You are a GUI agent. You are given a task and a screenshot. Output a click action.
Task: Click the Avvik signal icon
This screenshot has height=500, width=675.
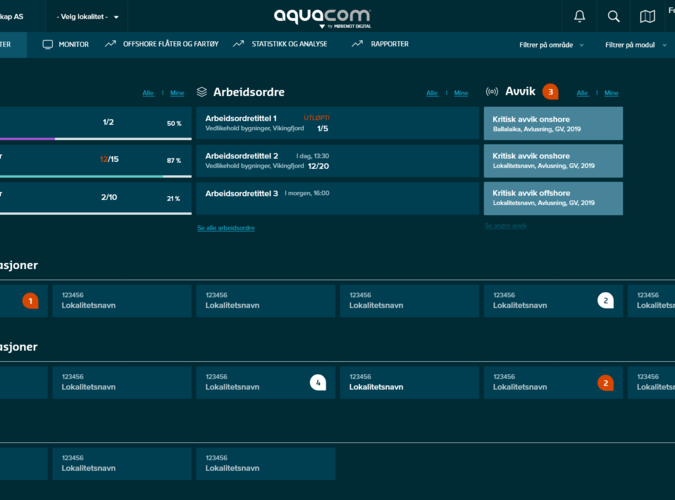click(492, 91)
